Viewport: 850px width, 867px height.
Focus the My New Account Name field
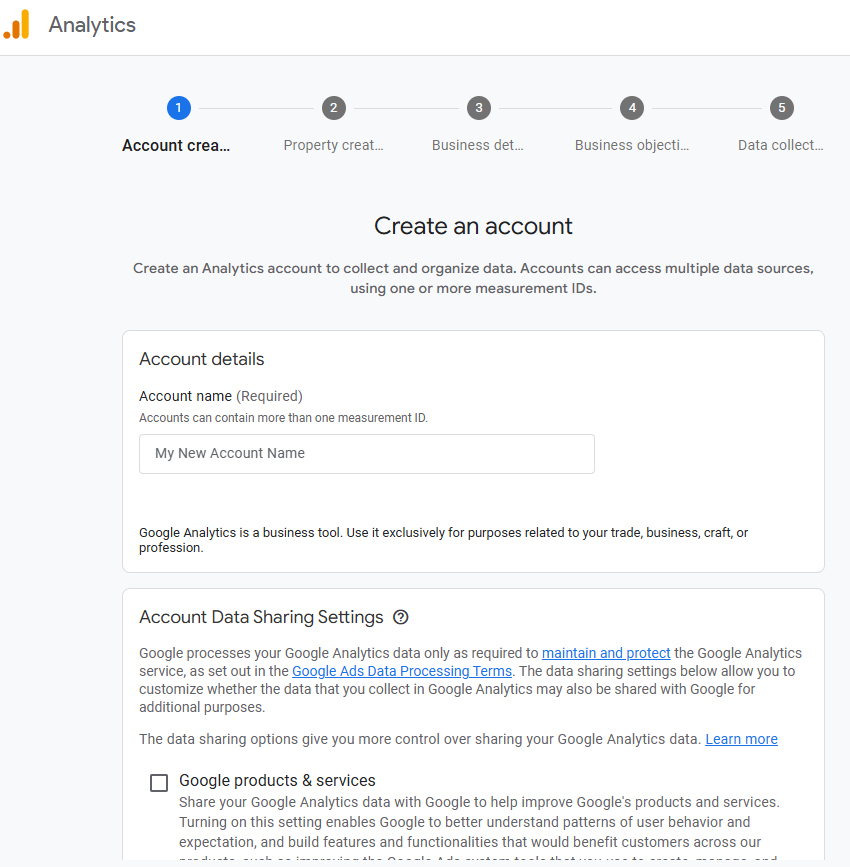[x=367, y=453]
